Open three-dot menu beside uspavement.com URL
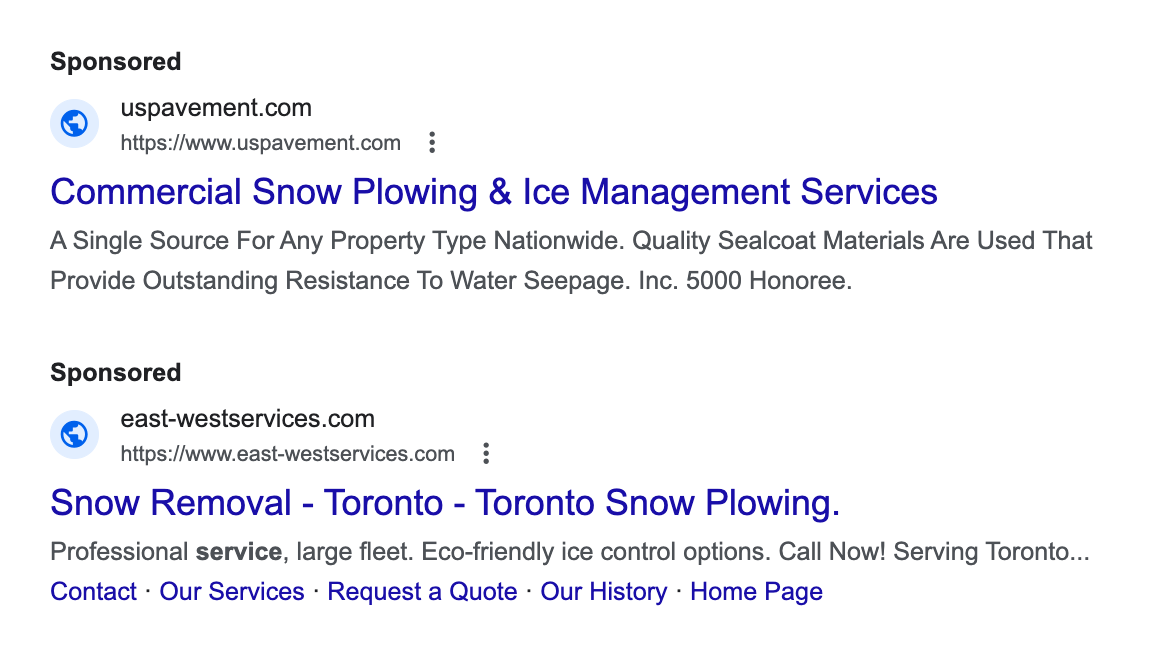 [x=432, y=143]
